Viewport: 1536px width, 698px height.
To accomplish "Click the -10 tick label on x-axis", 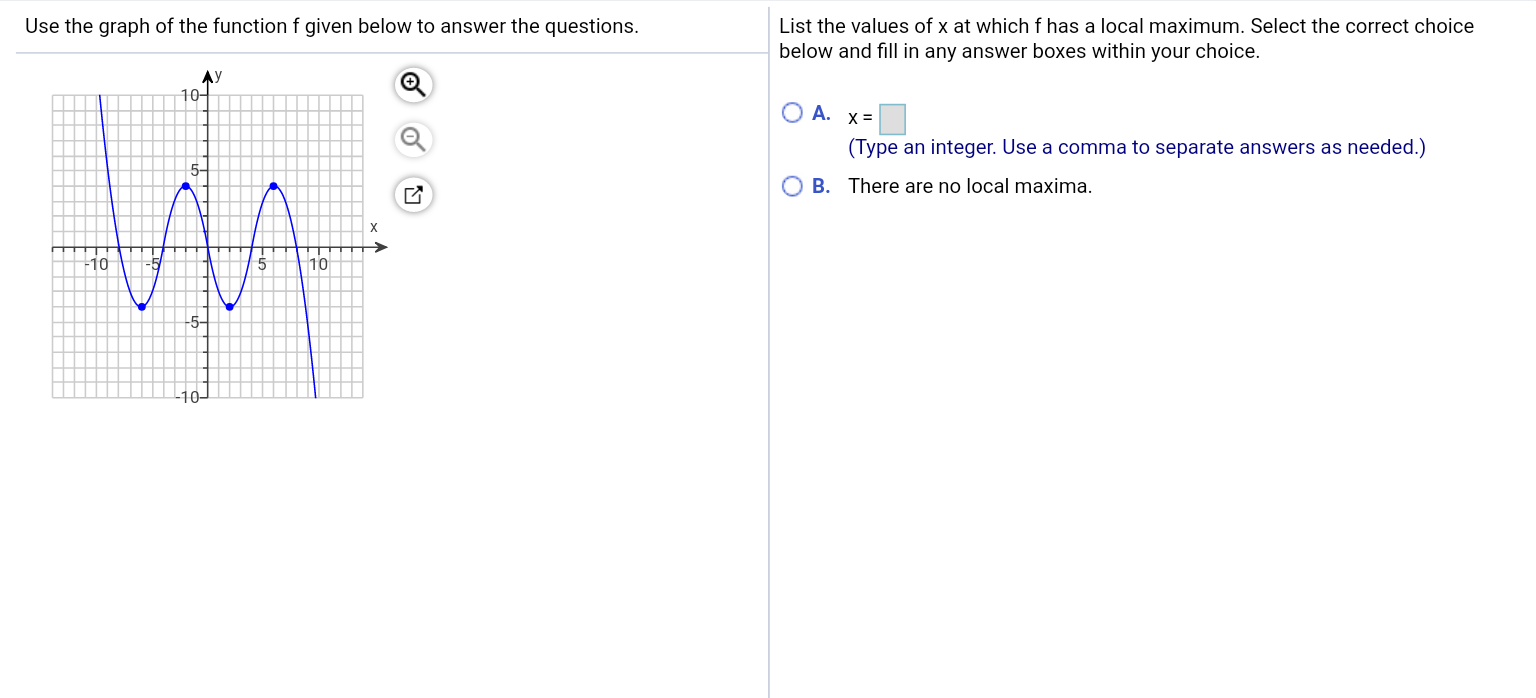I will (x=96, y=265).
